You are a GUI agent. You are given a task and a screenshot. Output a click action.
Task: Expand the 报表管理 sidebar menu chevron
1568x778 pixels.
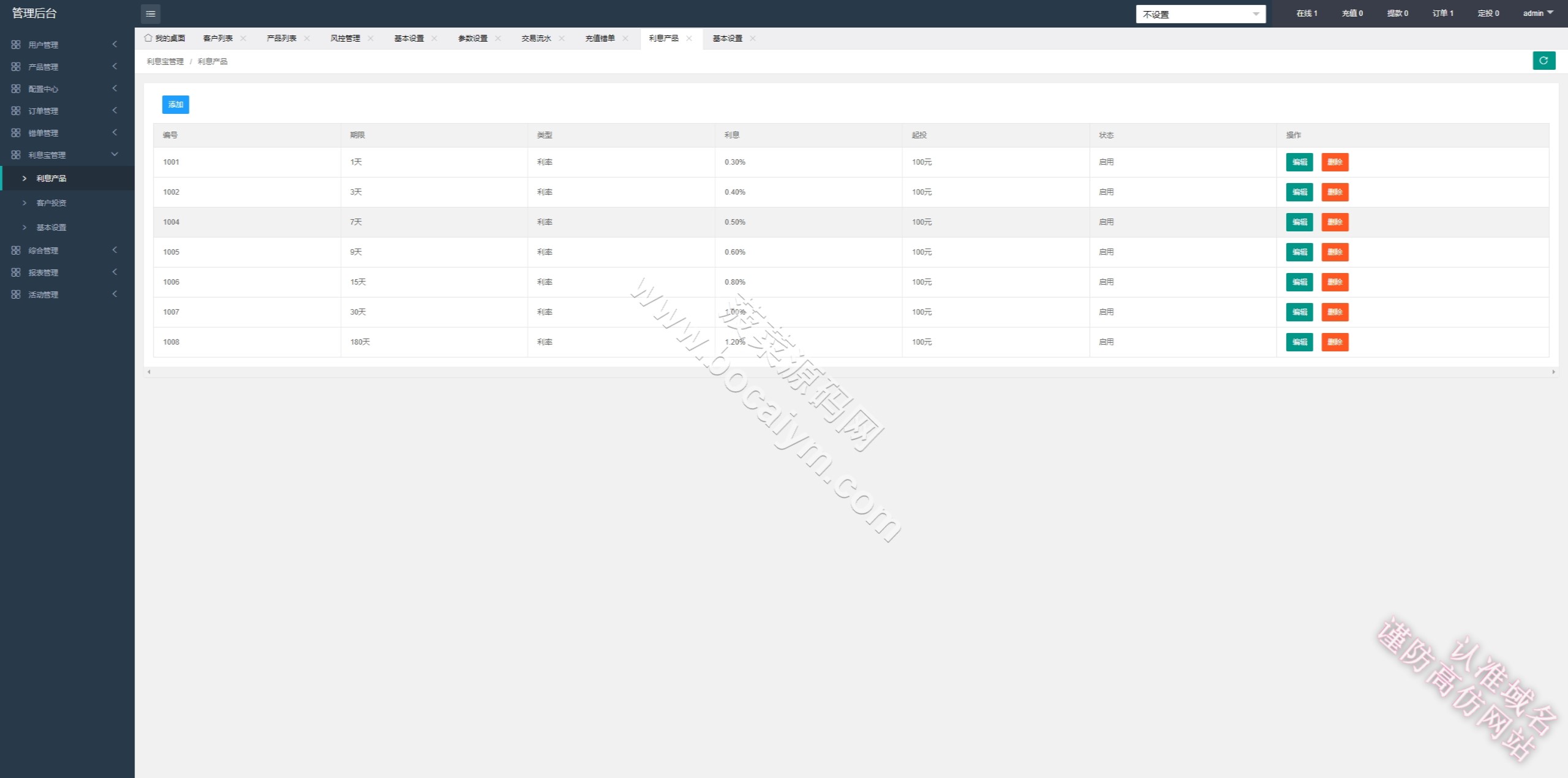tap(115, 272)
